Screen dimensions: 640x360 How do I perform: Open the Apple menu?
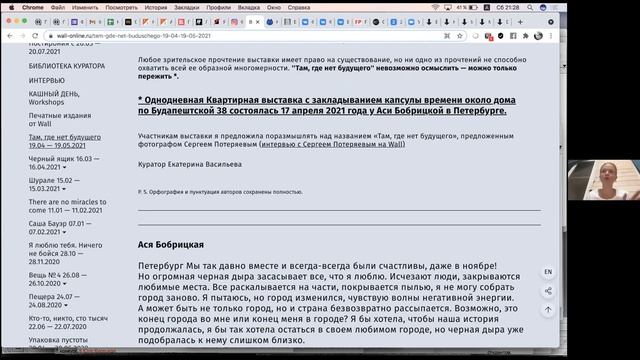coord(11,7)
